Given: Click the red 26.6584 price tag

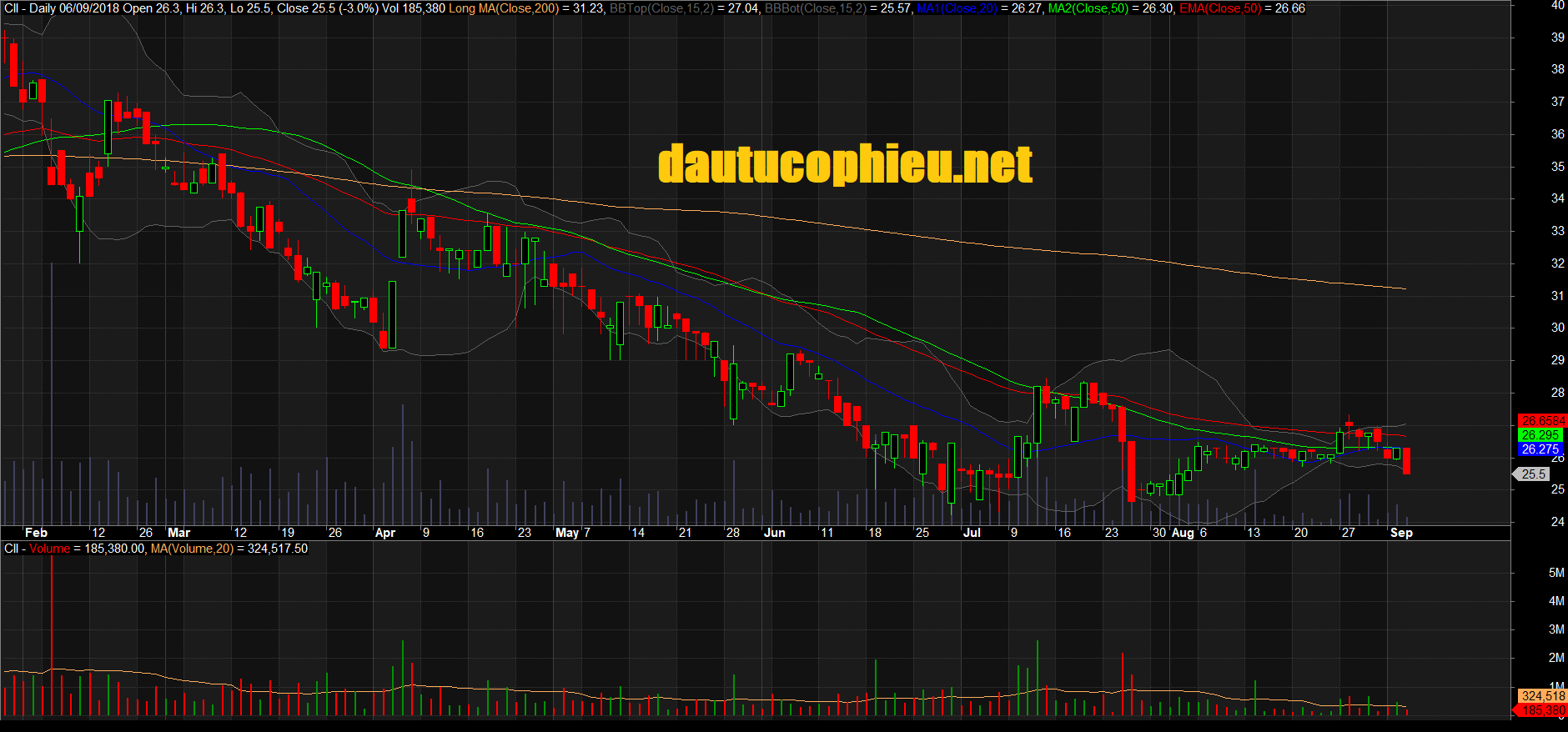Looking at the screenshot, I should pos(1542,421).
